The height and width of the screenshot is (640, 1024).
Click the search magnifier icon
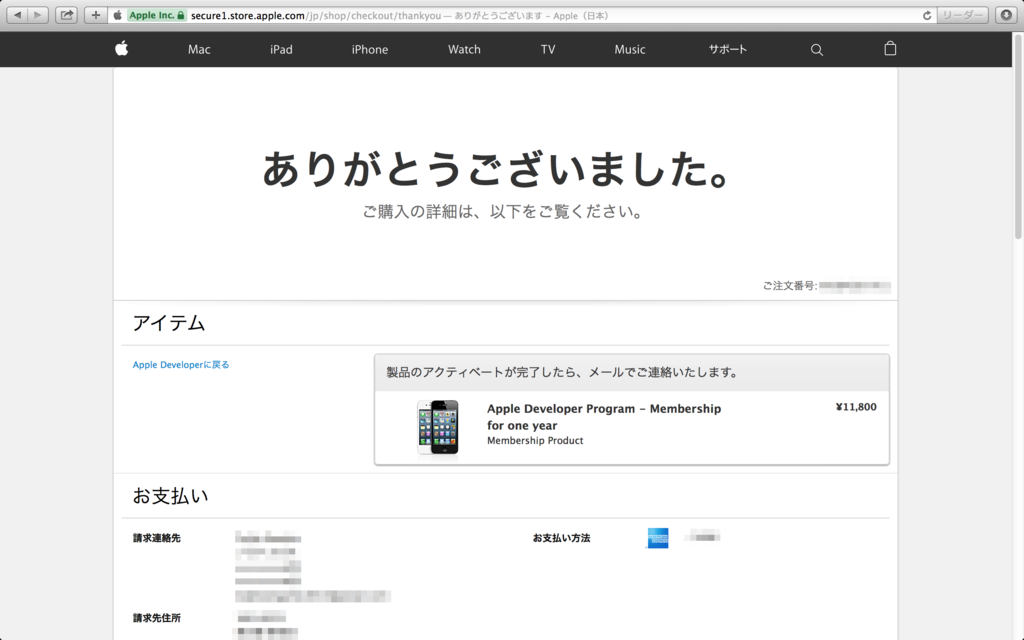[x=816, y=50]
